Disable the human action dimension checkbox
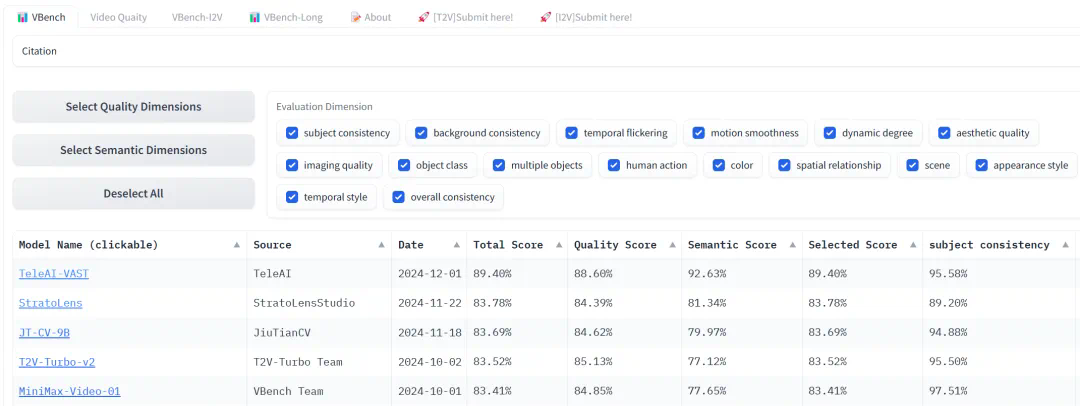Viewport: 1080px width, 406px height. click(x=614, y=165)
